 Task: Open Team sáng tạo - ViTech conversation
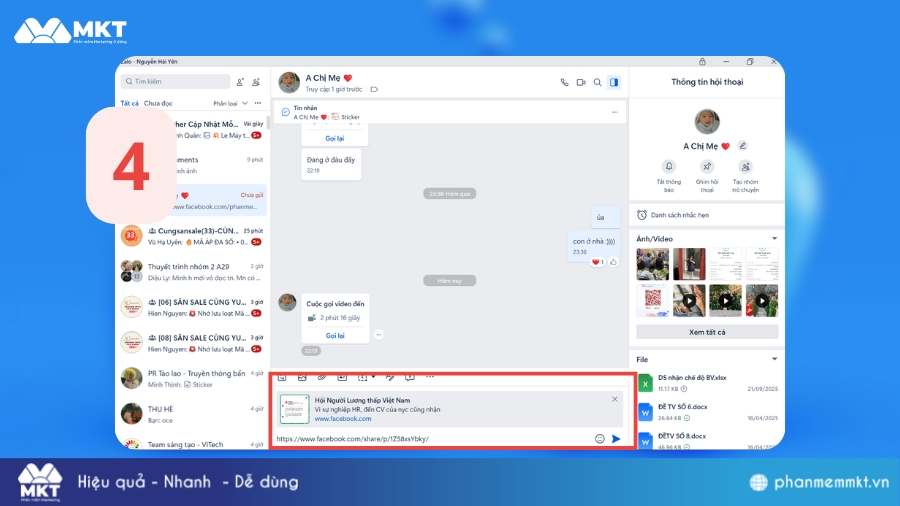(x=192, y=442)
